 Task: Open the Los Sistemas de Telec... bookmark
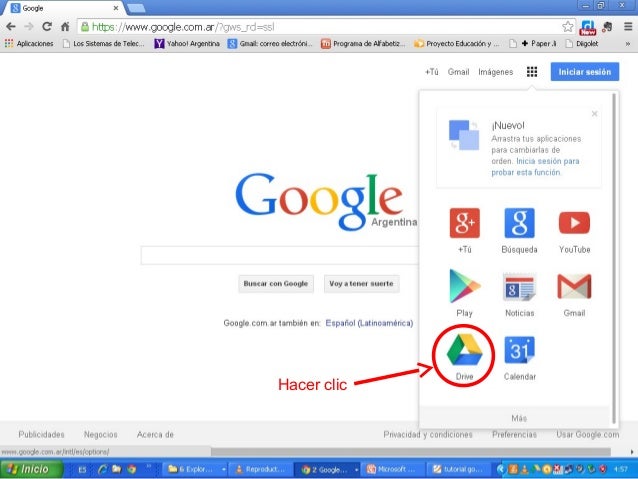(103, 43)
